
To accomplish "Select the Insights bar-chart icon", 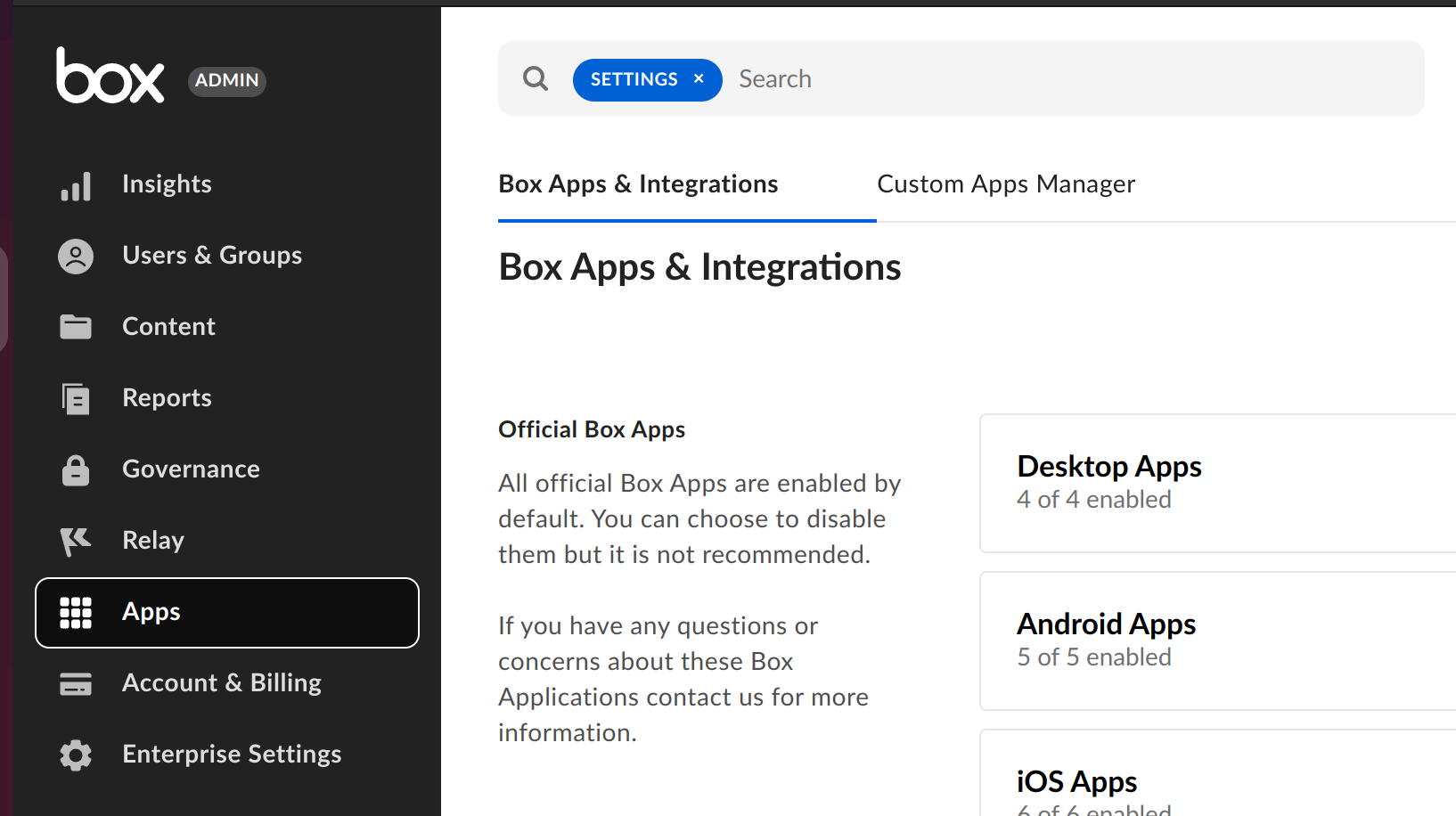I will coord(77,185).
